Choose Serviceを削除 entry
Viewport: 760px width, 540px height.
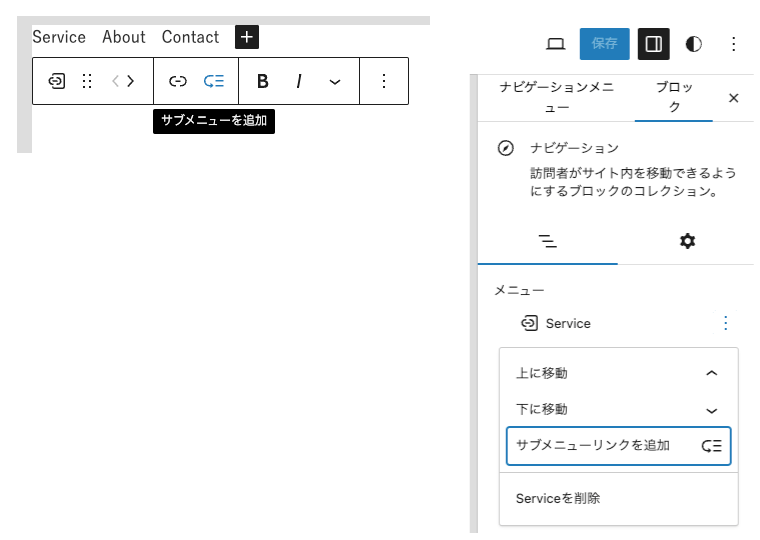[x=618, y=498]
